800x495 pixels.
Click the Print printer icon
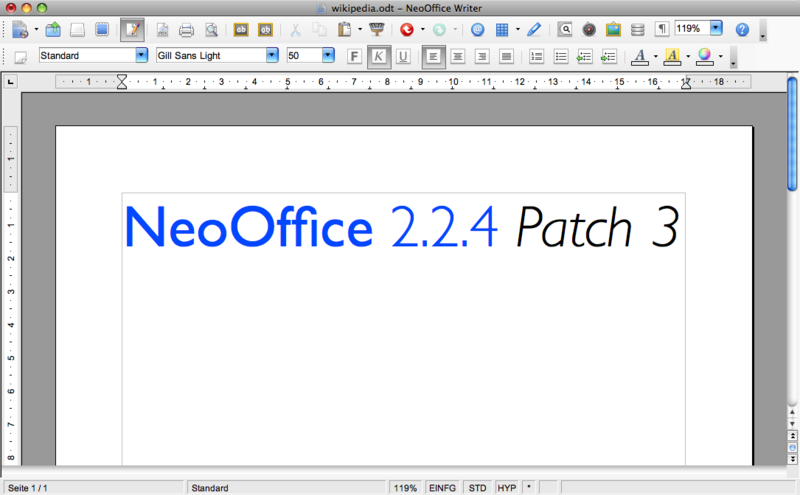pos(187,30)
